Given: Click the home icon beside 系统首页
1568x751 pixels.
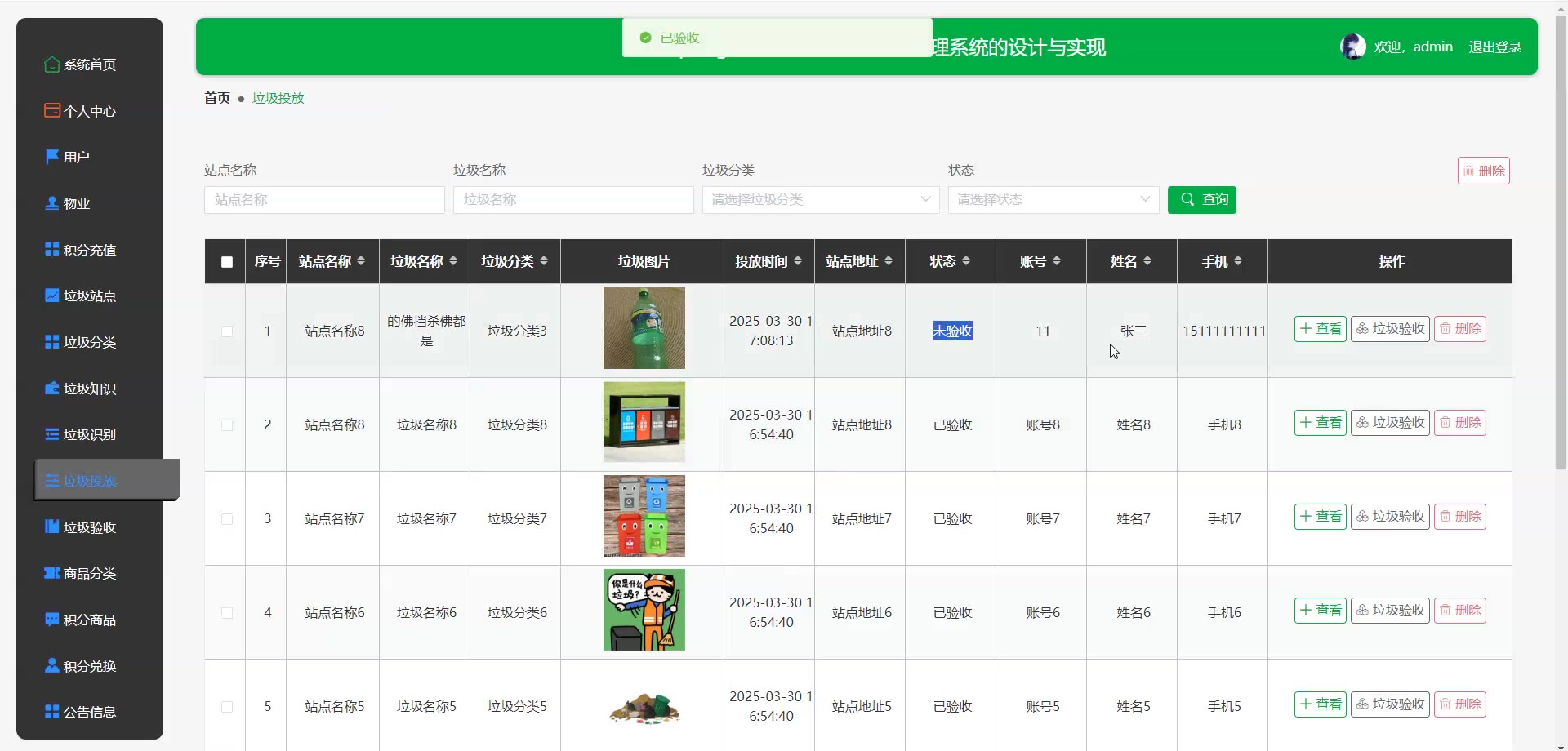Looking at the screenshot, I should (x=51, y=64).
